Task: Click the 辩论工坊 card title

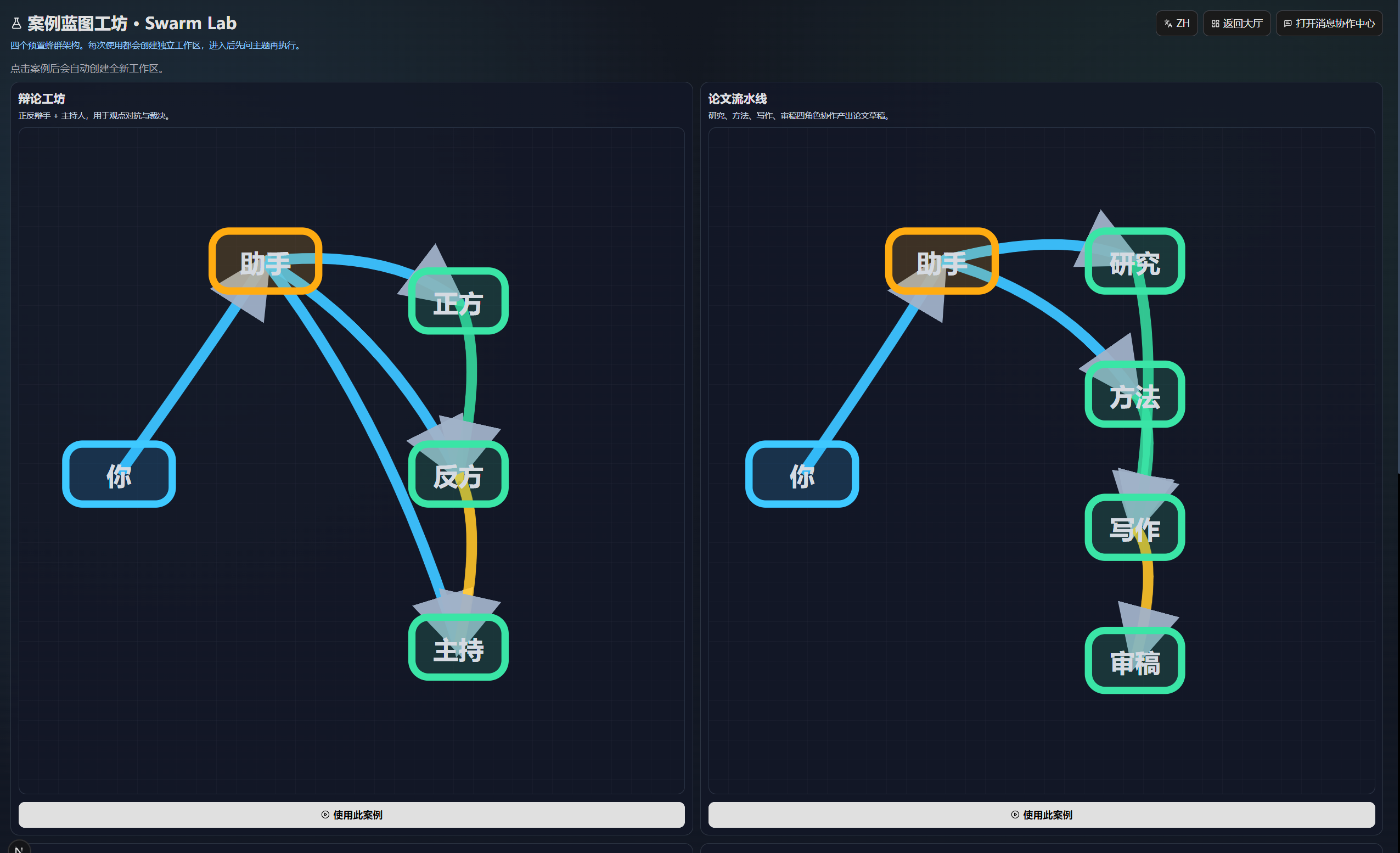Action: point(42,99)
